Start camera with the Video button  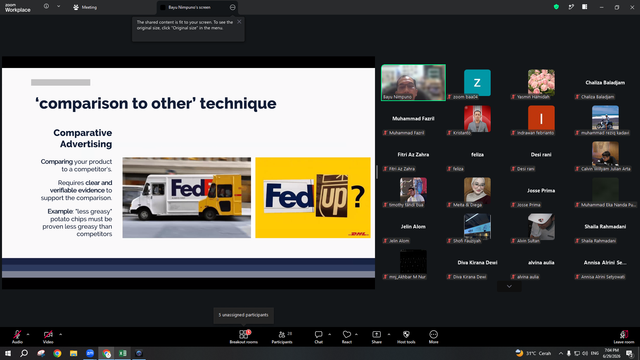48,337
